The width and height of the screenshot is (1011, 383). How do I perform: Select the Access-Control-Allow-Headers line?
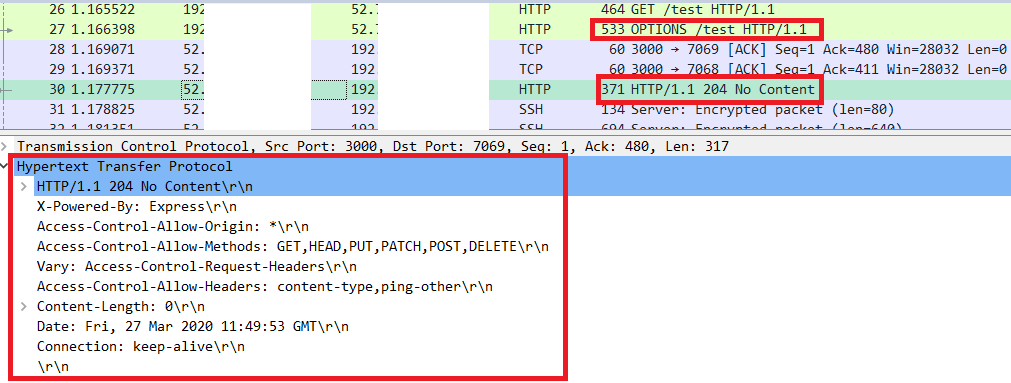tap(265, 286)
